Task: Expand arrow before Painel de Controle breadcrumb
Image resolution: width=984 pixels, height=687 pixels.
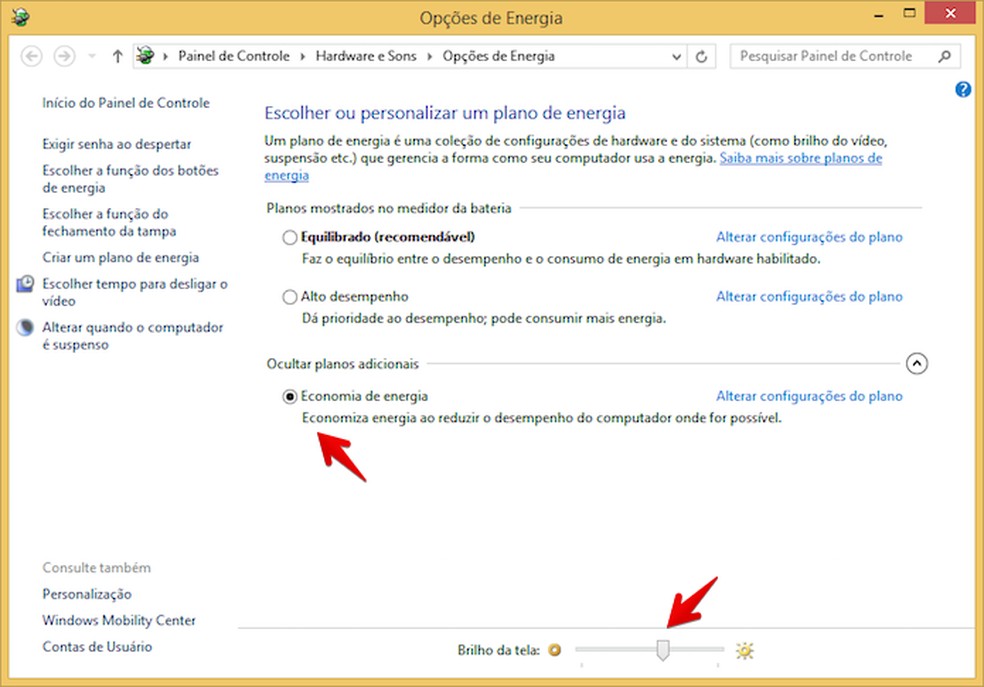Action: pos(166,56)
